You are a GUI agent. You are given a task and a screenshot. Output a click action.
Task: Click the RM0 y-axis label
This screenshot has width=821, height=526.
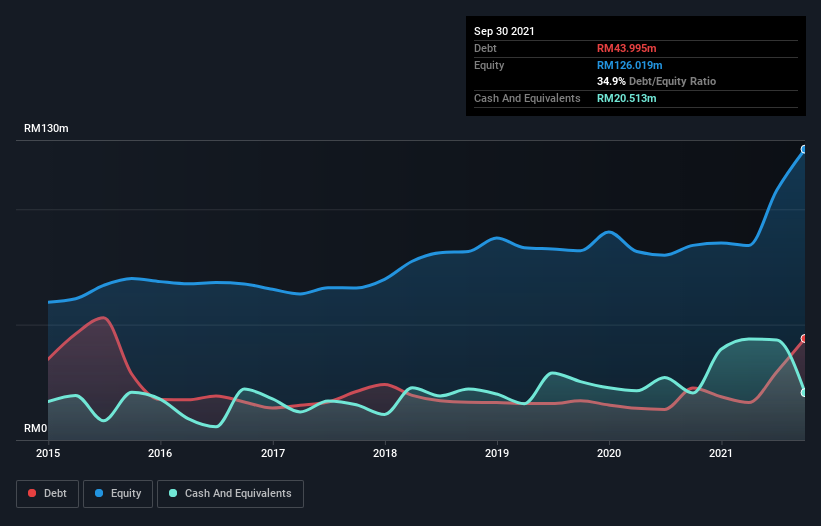pos(36,429)
